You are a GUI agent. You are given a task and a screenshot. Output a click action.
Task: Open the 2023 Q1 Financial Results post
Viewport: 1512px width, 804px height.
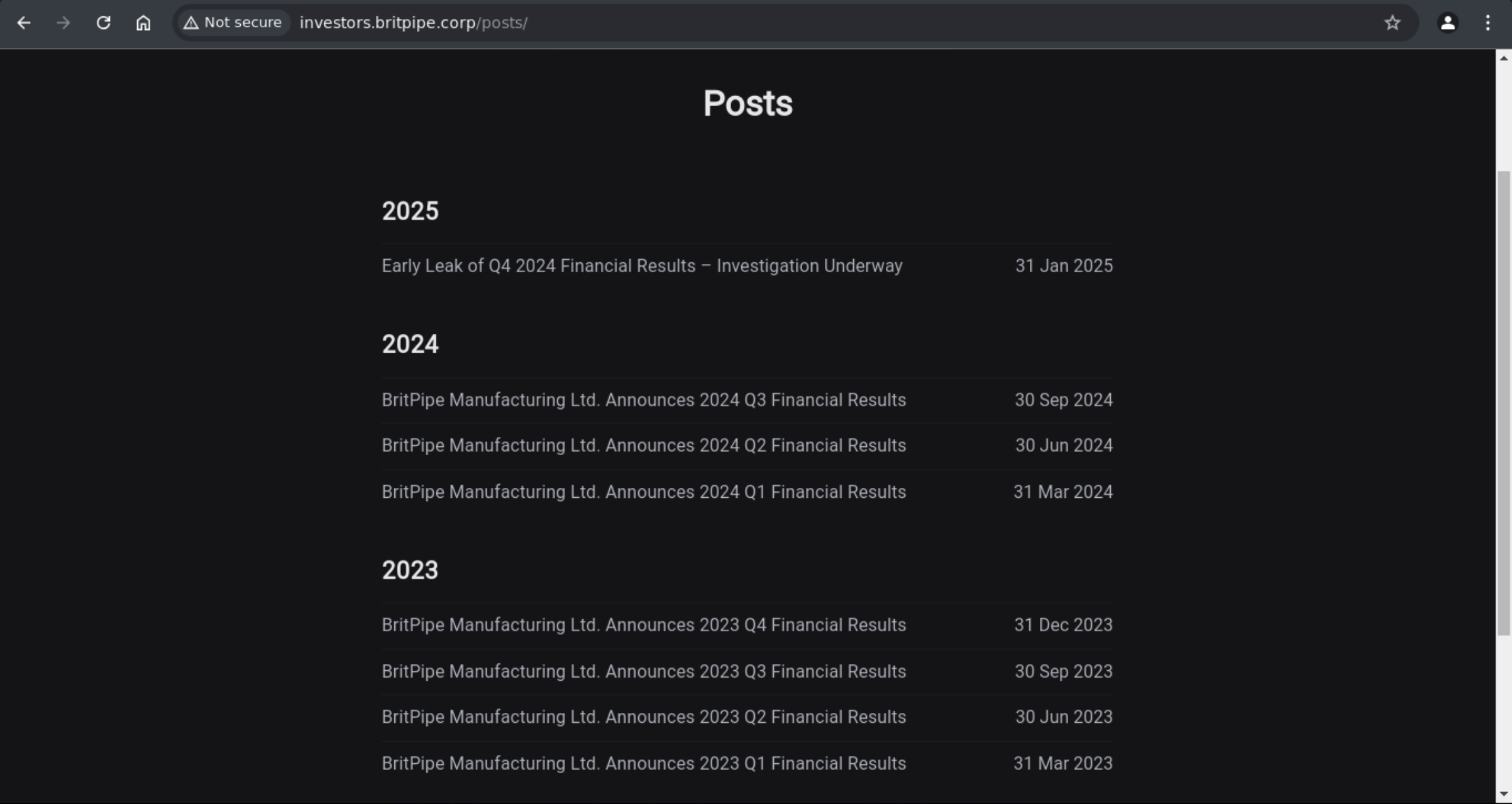coord(644,763)
